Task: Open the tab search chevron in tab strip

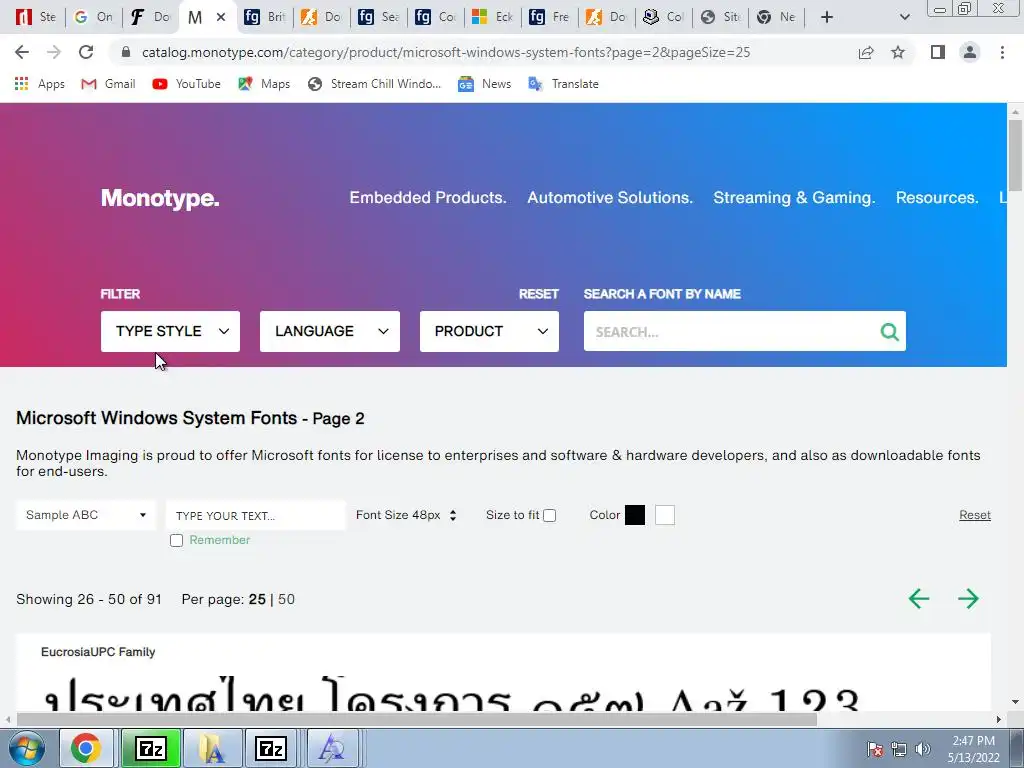Action: click(904, 17)
